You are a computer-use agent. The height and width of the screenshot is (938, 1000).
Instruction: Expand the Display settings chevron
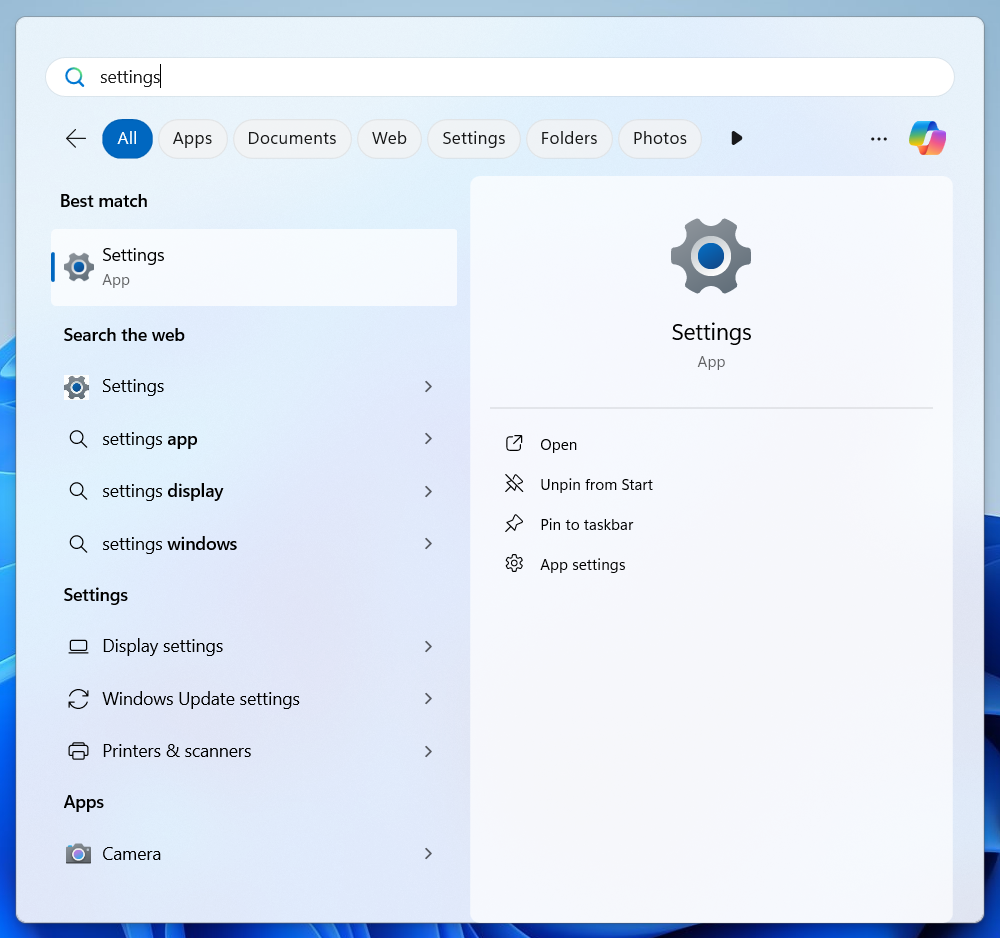pos(429,647)
